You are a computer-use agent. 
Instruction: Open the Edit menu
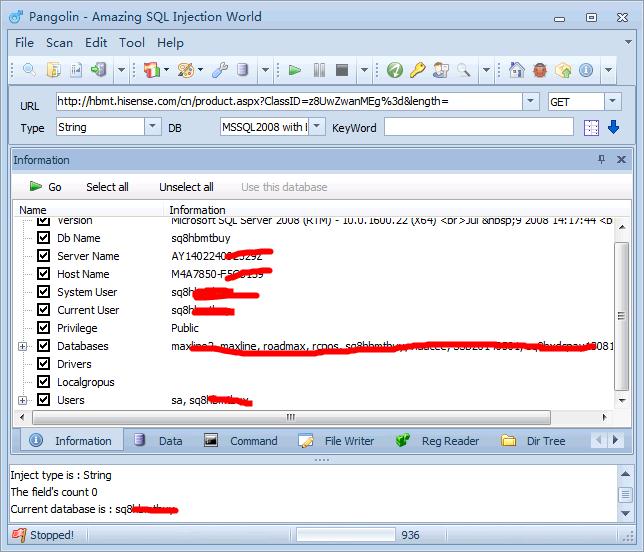coord(96,43)
